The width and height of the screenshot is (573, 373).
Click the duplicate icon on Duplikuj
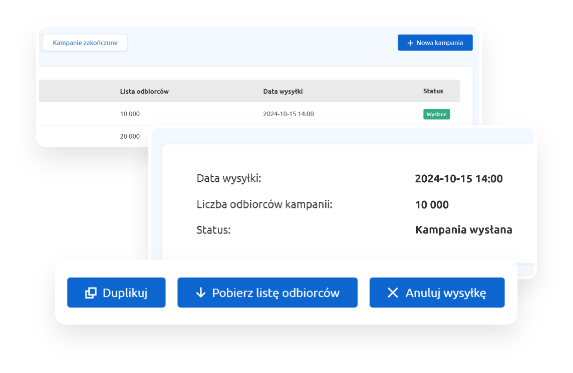point(91,293)
